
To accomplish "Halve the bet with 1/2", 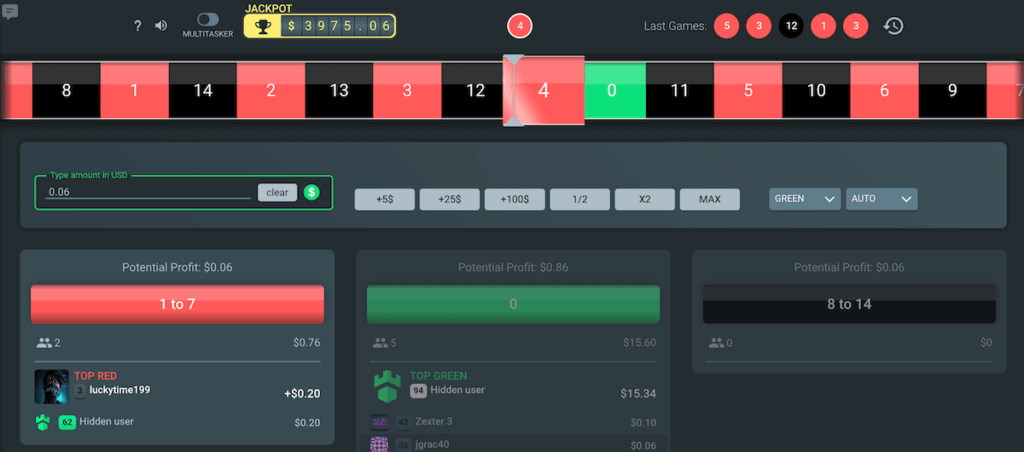I will [x=580, y=199].
